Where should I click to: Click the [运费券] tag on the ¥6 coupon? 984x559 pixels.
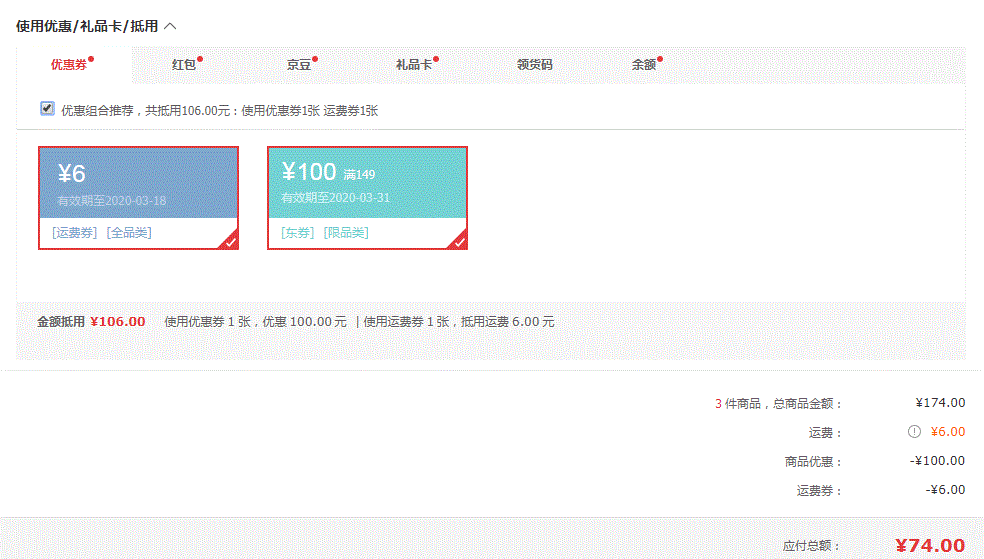pos(75,233)
